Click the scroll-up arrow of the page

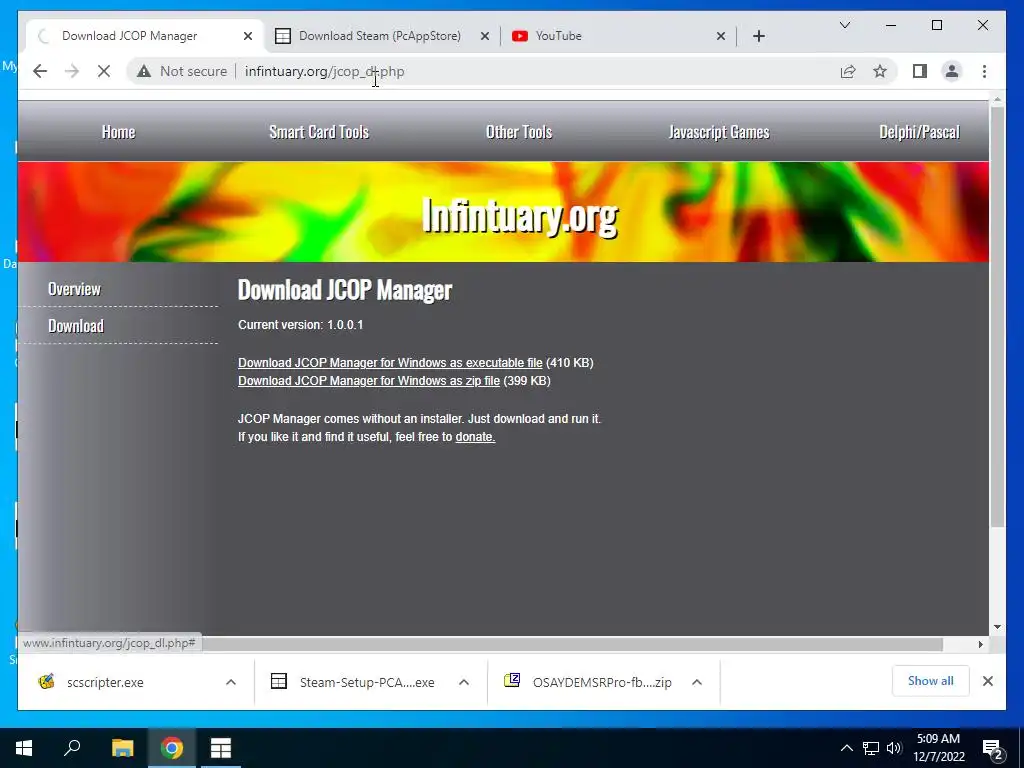(x=997, y=100)
